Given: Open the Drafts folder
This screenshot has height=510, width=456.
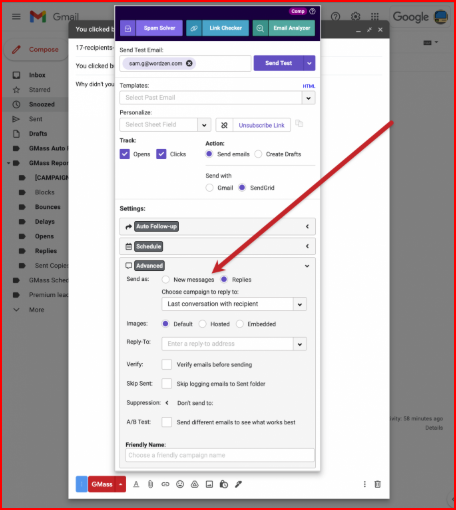Looking at the screenshot, I should (38, 134).
